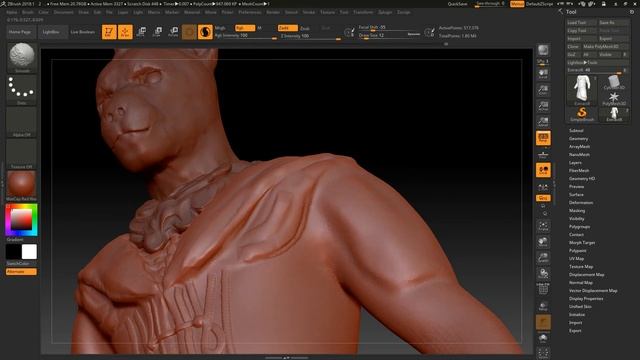
Task: Open the Brush menu
Action: (x=28, y=12)
